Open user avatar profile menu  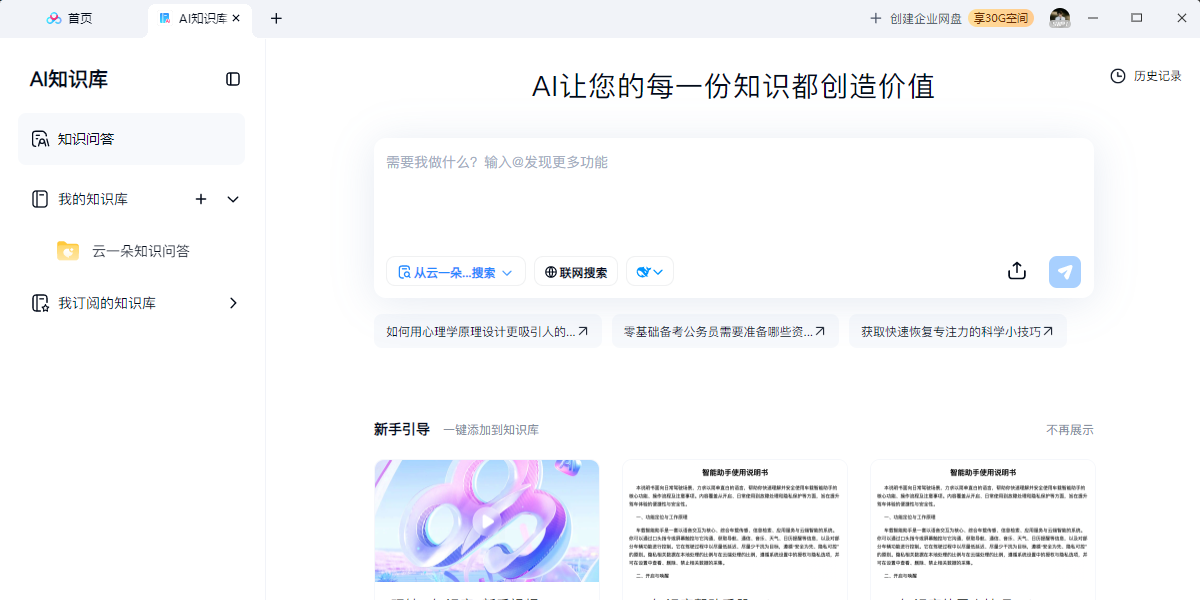click(x=1060, y=18)
